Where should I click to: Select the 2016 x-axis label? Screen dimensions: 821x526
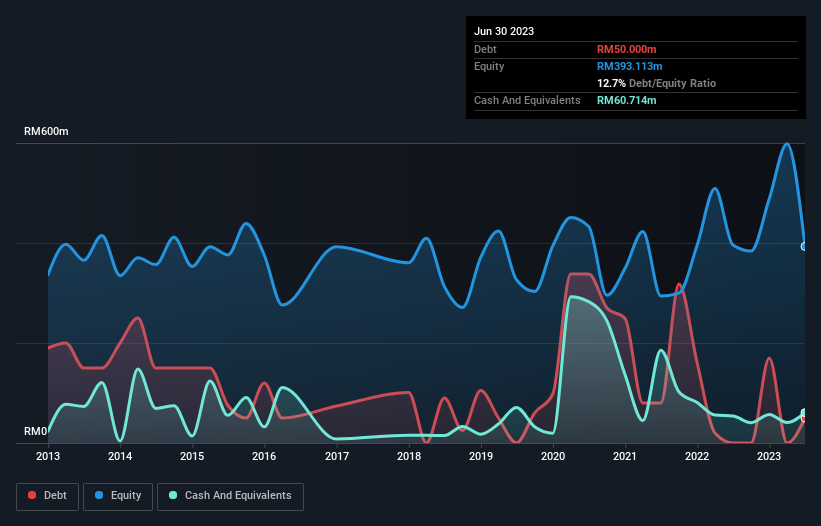click(264, 456)
